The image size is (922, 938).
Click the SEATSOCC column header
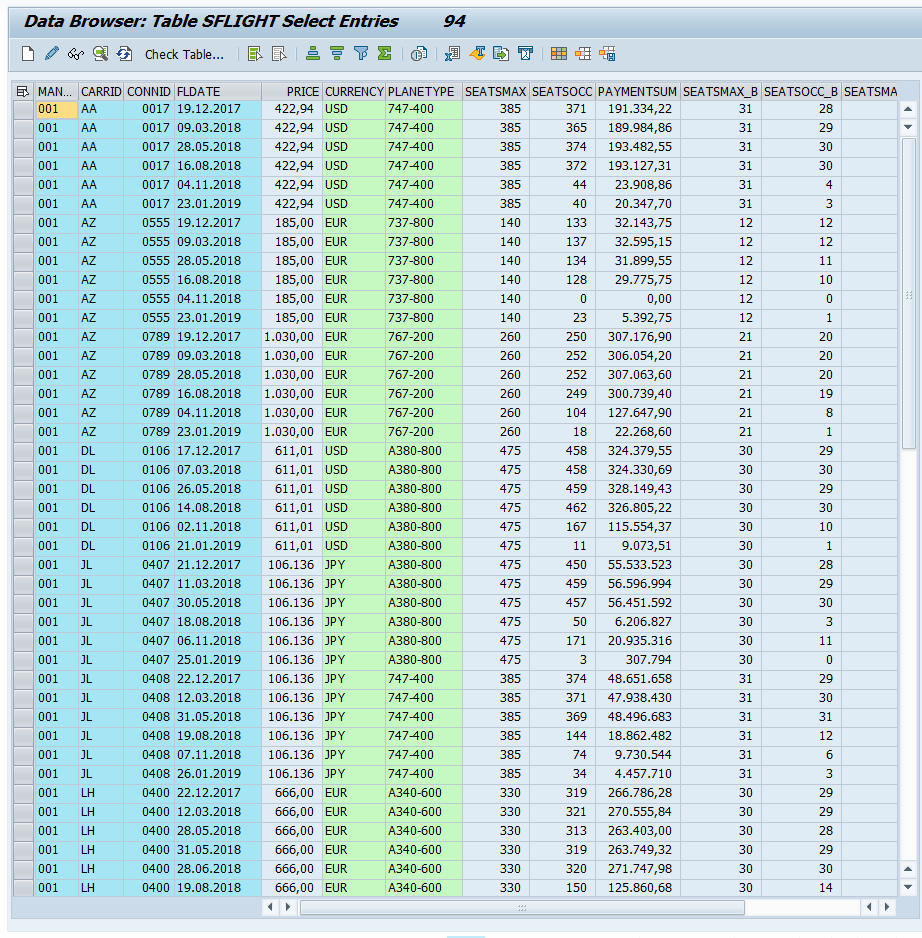coord(562,92)
